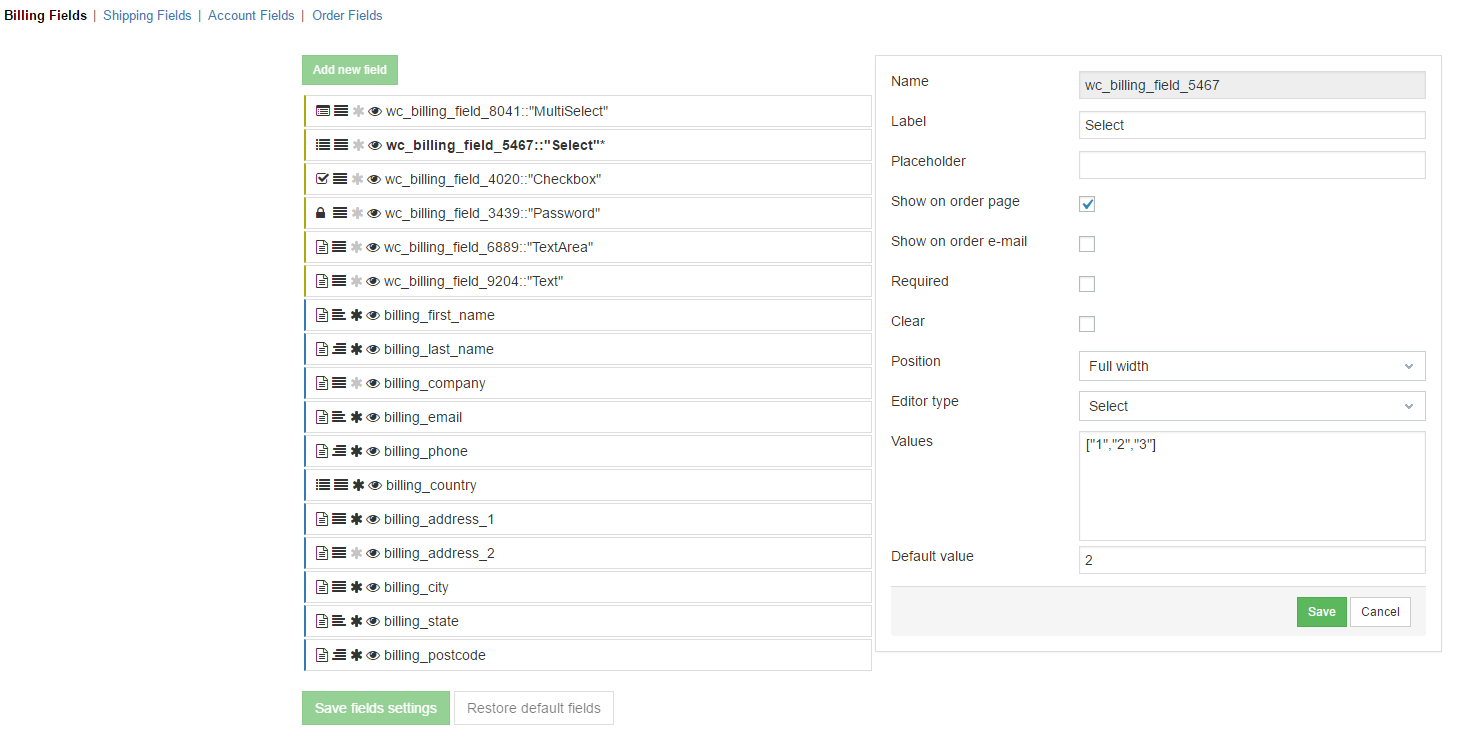Switch to the Shipping Fields tab
This screenshot has height=737, width=1470.
[147, 15]
